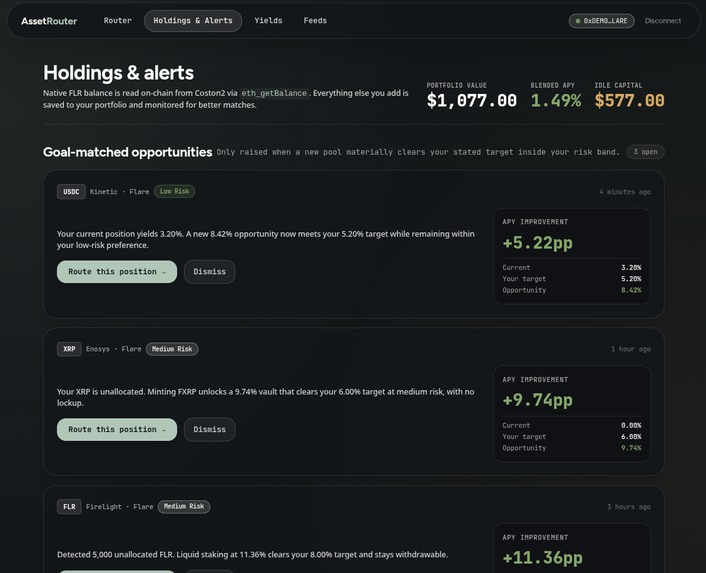Click the 0xDEMO_LARE wallet badge

click(602, 21)
